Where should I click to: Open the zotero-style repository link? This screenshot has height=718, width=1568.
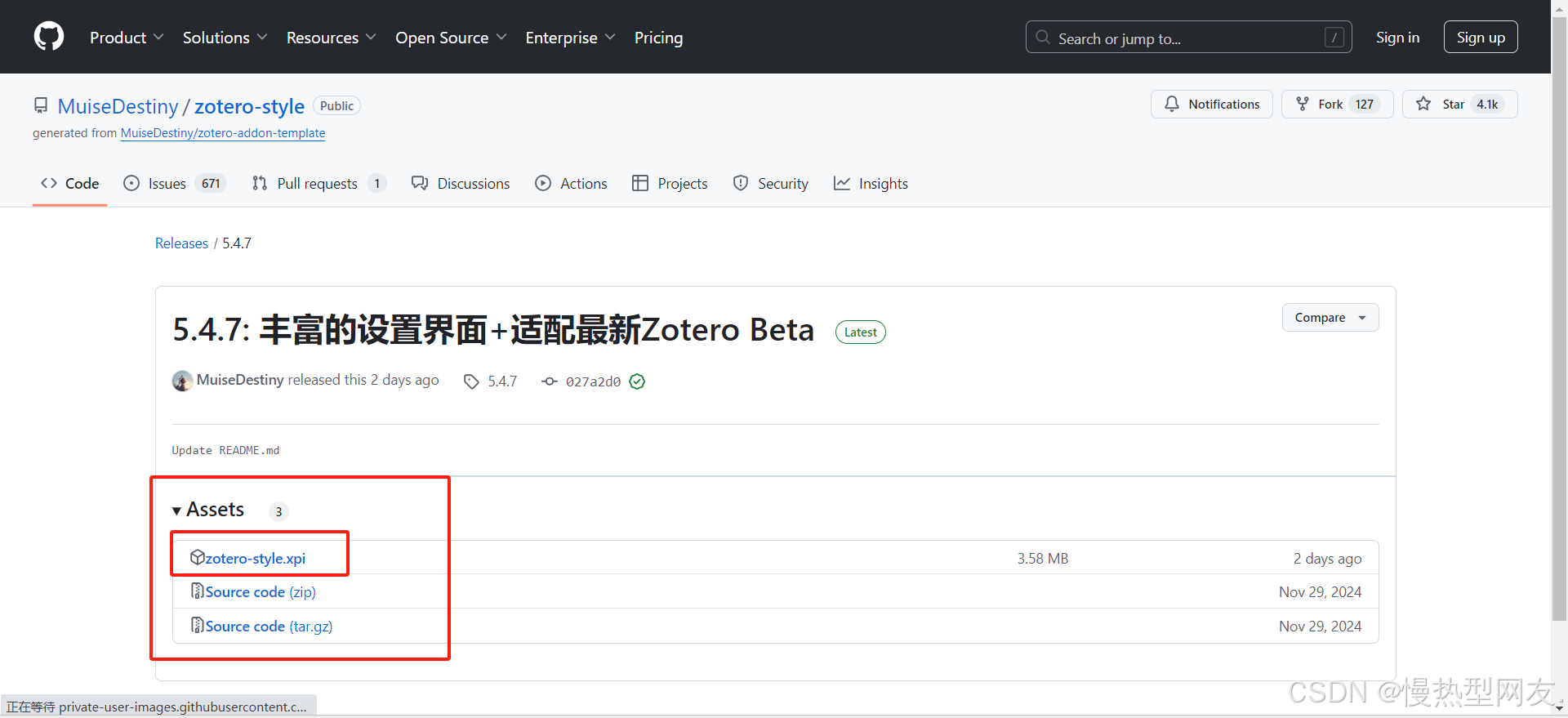coord(249,106)
